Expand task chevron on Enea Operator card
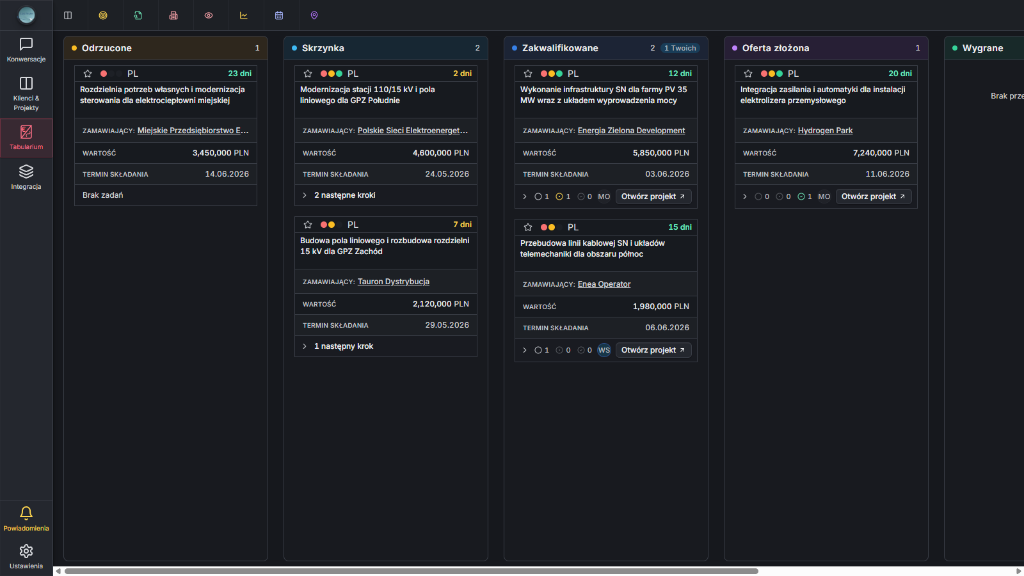This screenshot has height=576, width=1024. coord(524,350)
